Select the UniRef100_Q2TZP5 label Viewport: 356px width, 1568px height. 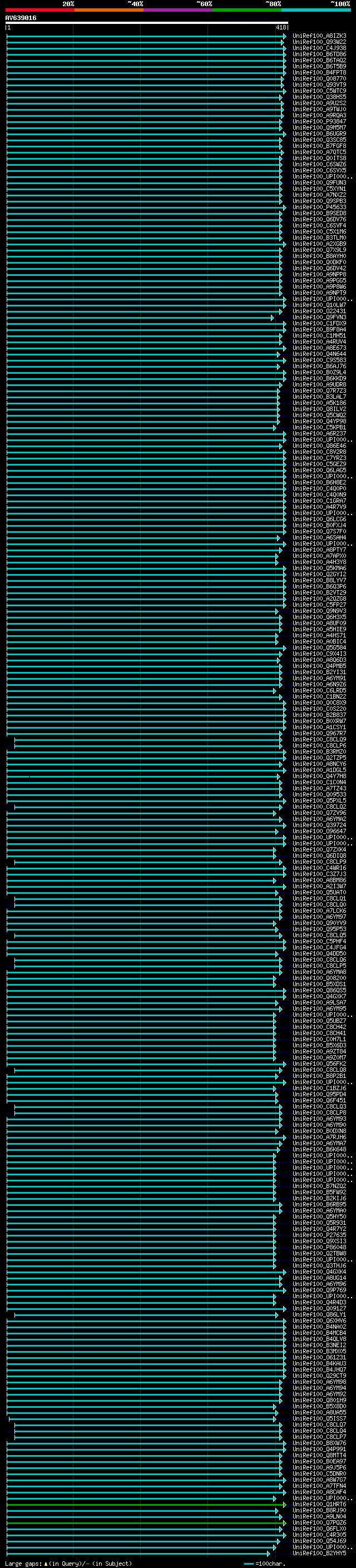click(x=319, y=758)
